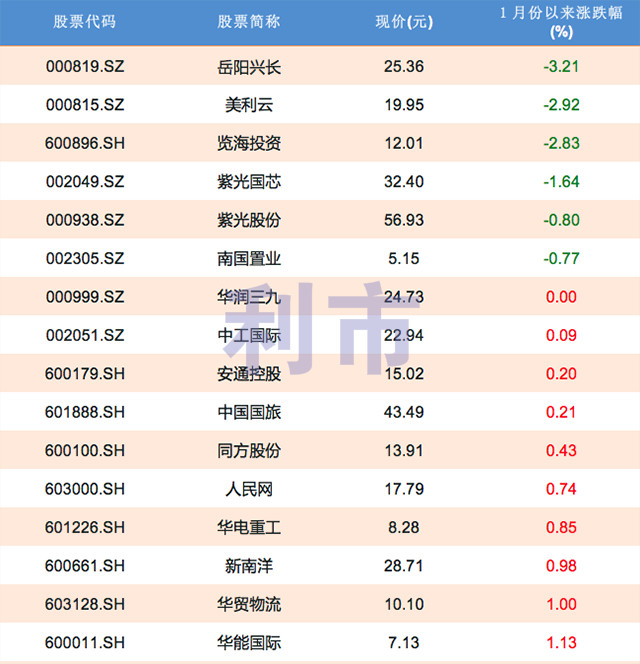Select stock code 601888.SH

click(85, 412)
